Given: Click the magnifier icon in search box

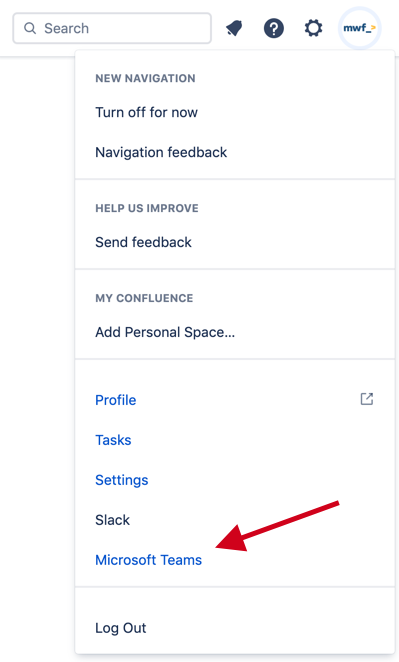Looking at the screenshot, I should coord(30,28).
